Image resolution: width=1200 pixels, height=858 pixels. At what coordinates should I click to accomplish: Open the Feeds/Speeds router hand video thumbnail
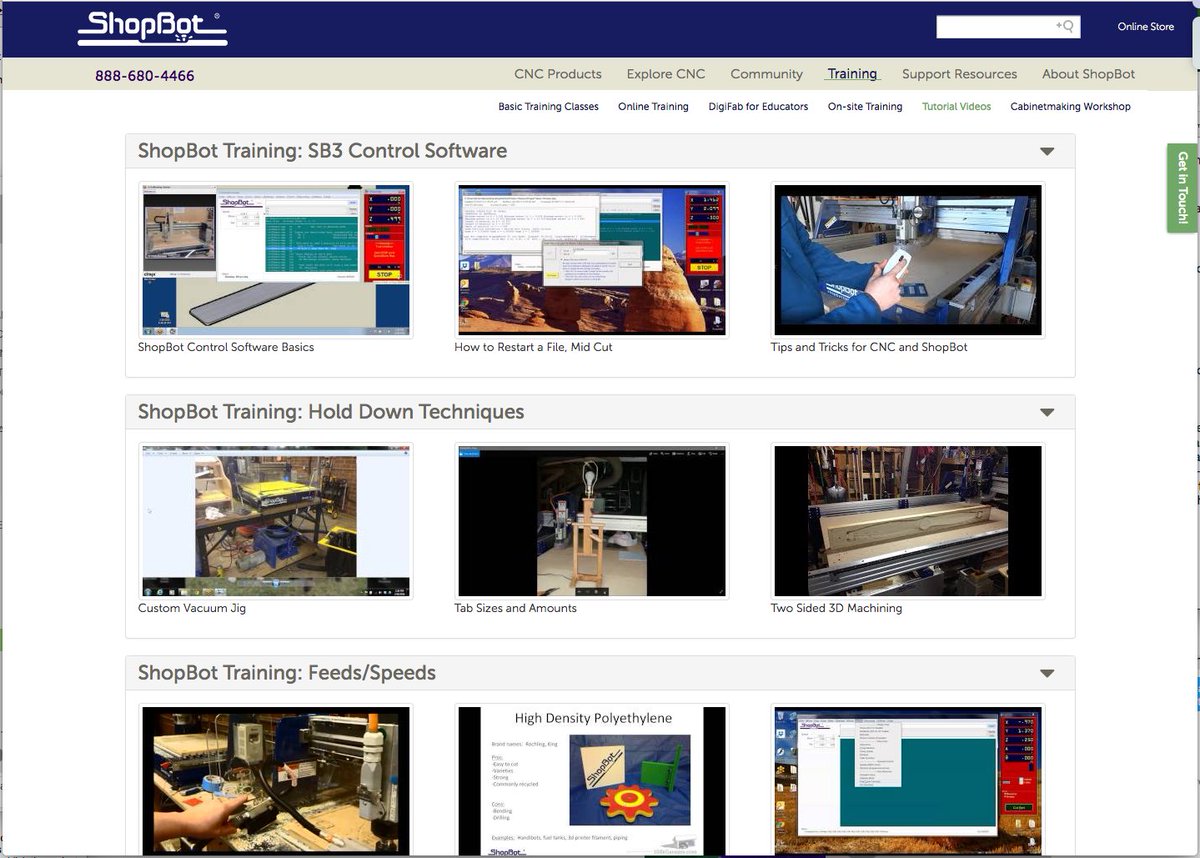[x=276, y=780]
